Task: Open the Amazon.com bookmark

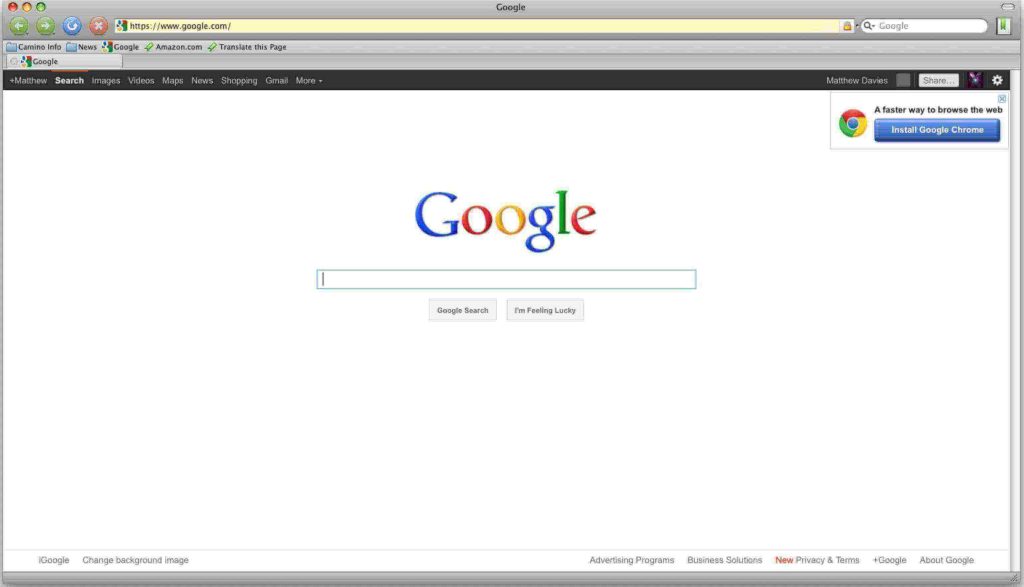Action: pos(174,47)
